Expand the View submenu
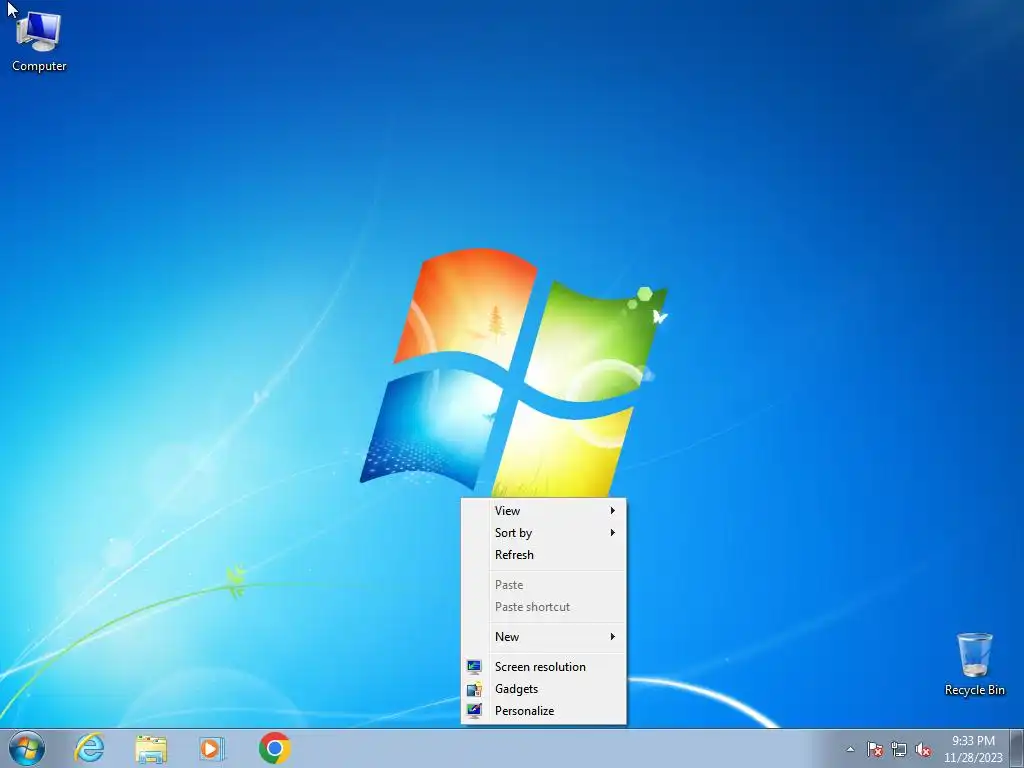This screenshot has width=1024, height=768. click(x=543, y=511)
